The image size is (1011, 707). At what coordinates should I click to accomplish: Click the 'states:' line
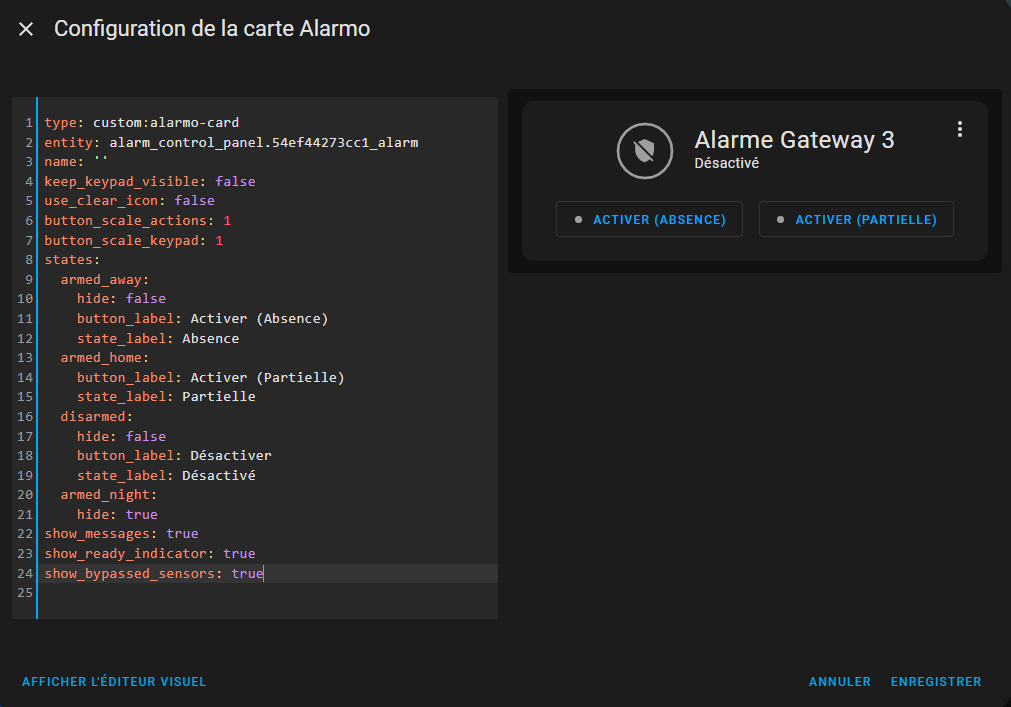tap(72, 260)
